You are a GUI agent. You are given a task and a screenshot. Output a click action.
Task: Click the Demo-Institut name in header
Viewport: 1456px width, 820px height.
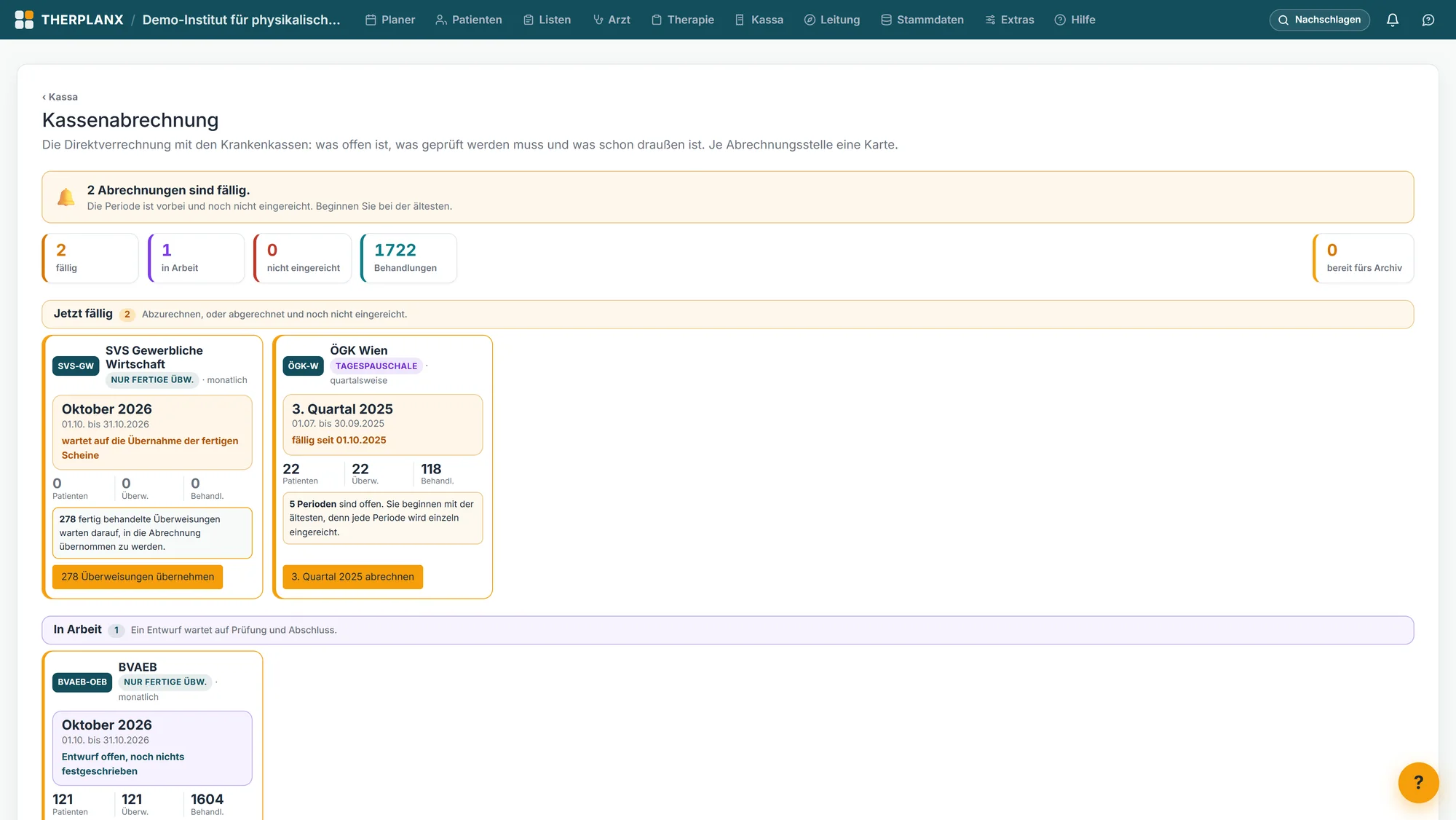point(241,20)
